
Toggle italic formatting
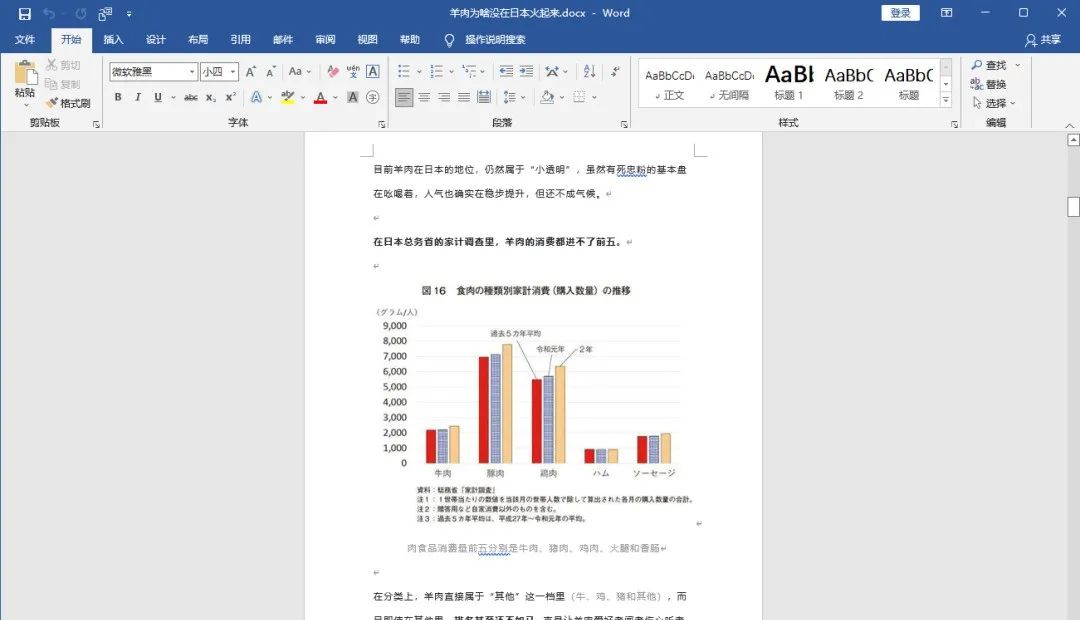point(138,97)
